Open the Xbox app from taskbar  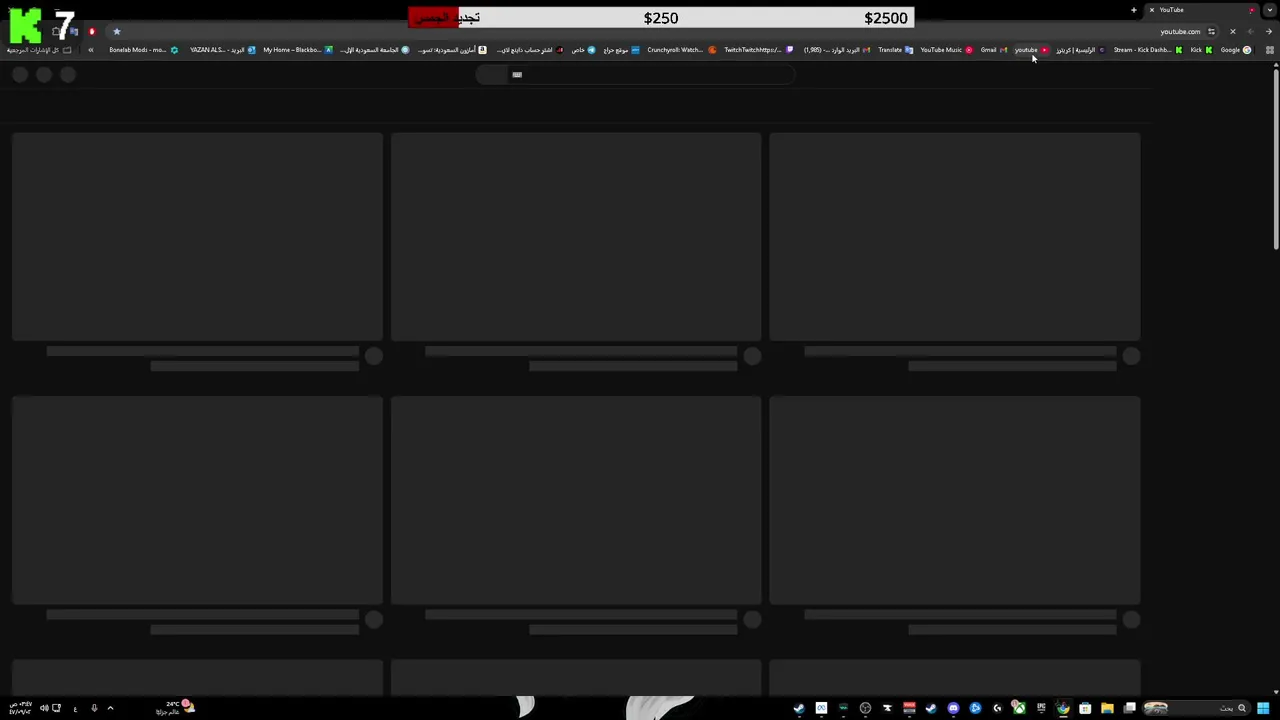(x=1019, y=708)
